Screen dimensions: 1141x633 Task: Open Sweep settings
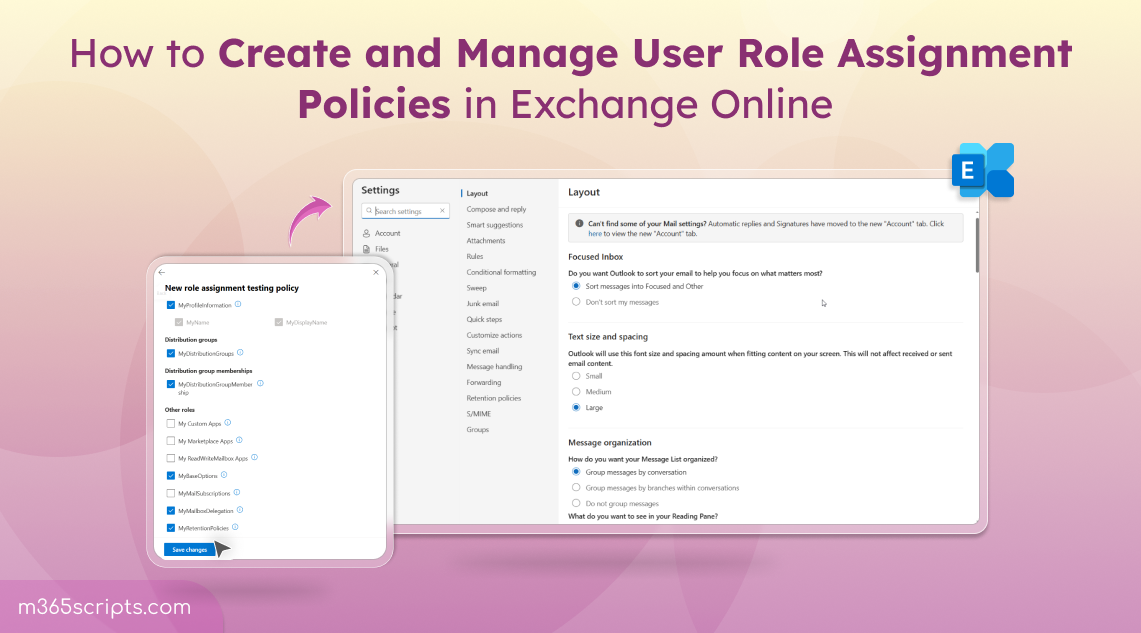[477, 288]
